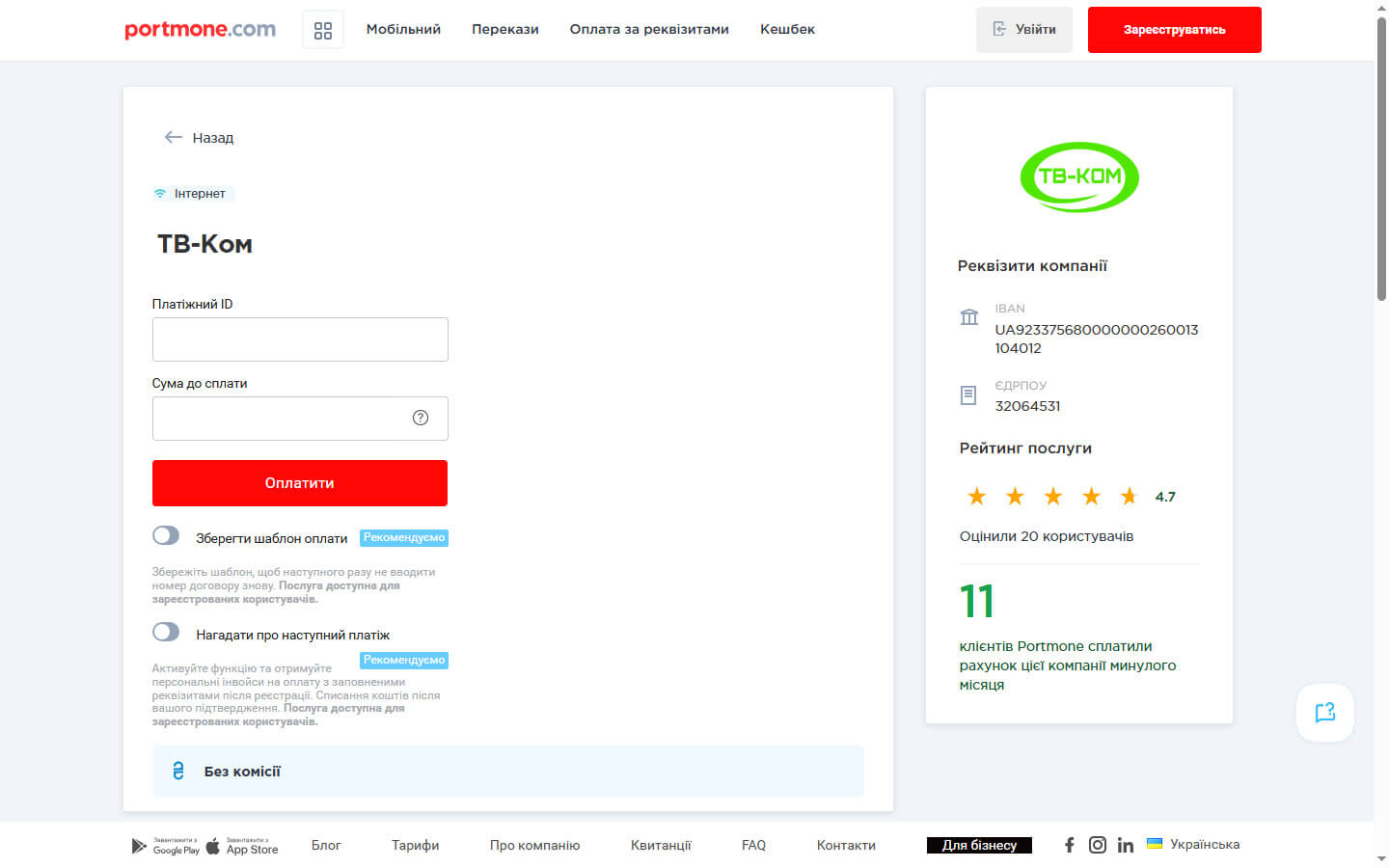Open the Тарифи footer link

[x=416, y=846]
